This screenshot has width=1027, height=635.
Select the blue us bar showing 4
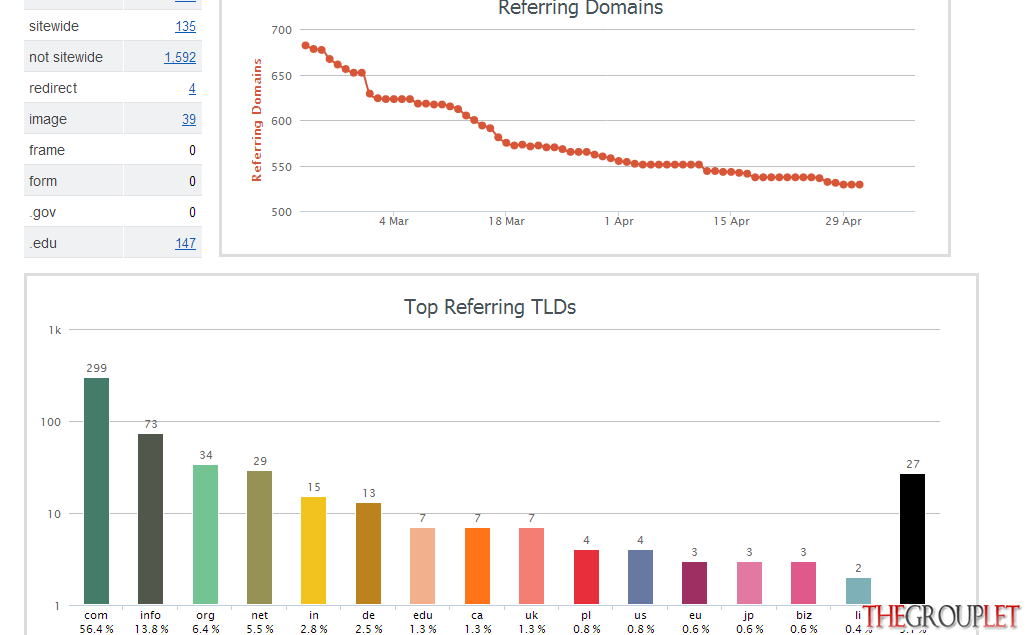[x=641, y=577]
